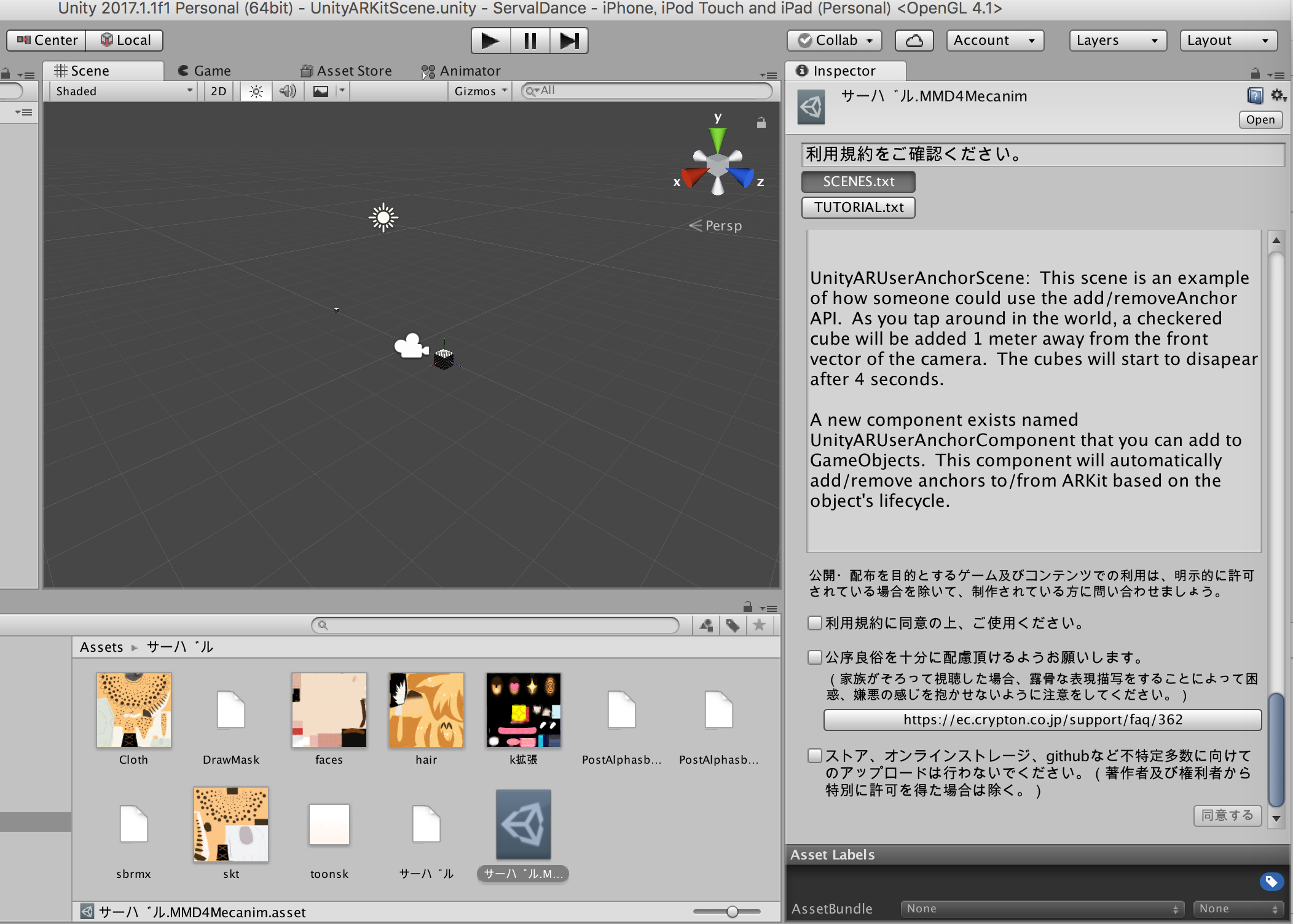Open the Layout dropdown
Image resolution: width=1293 pixels, height=924 pixels.
[x=1228, y=41]
